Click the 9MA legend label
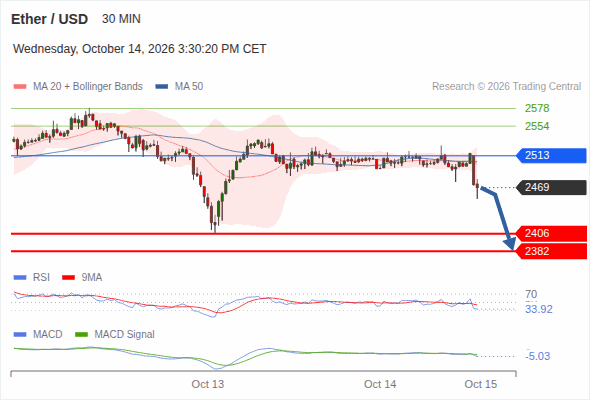 (x=92, y=278)
